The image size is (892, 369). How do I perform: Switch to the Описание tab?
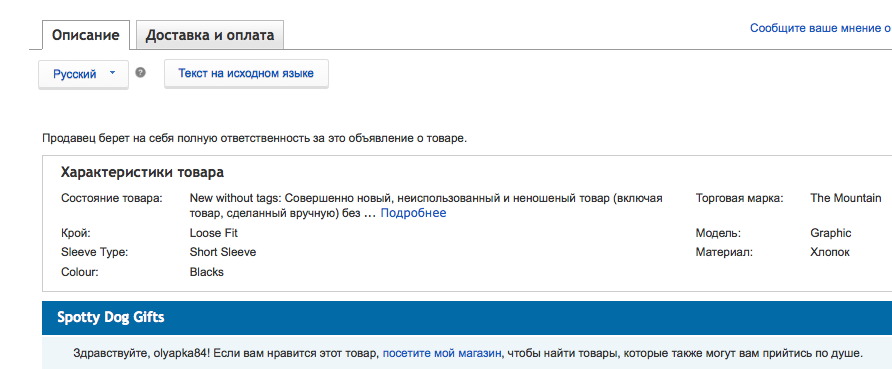86,35
